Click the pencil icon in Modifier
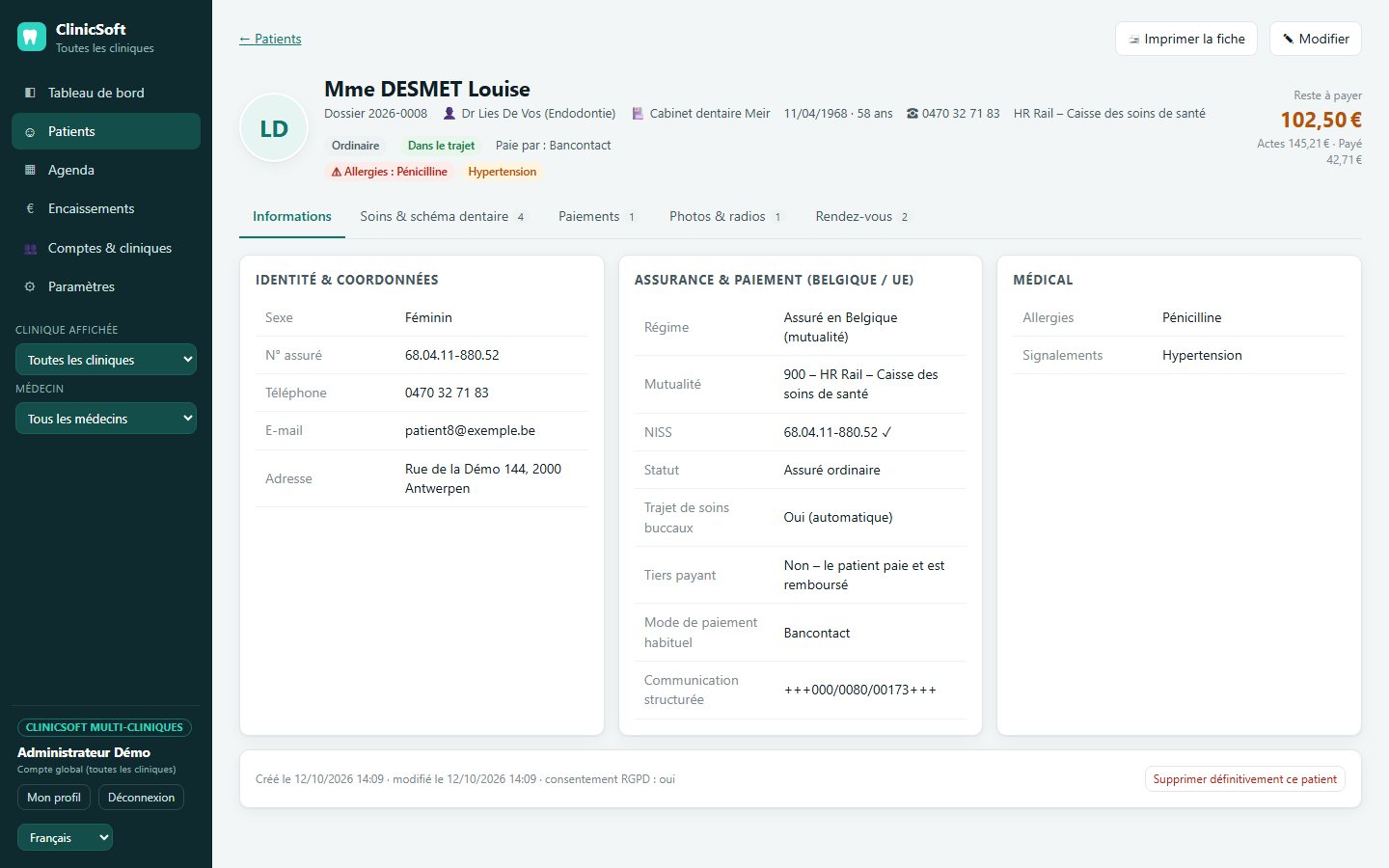The image size is (1389, 868). pos(1288,39)
